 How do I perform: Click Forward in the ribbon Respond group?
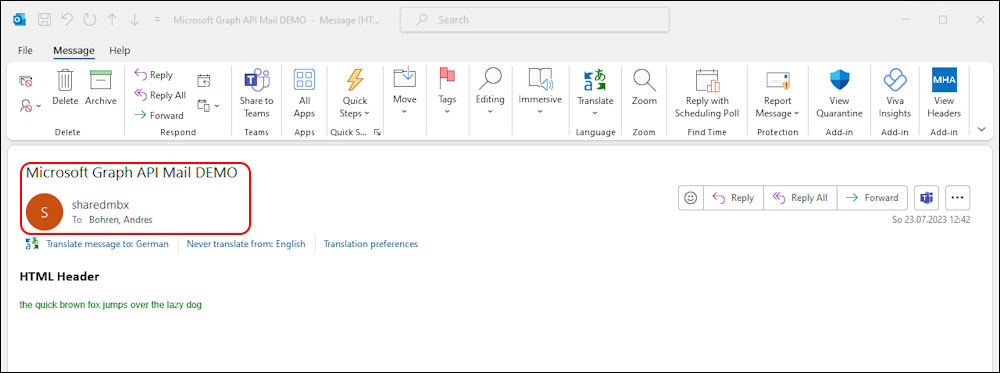(x=159, y=115)
